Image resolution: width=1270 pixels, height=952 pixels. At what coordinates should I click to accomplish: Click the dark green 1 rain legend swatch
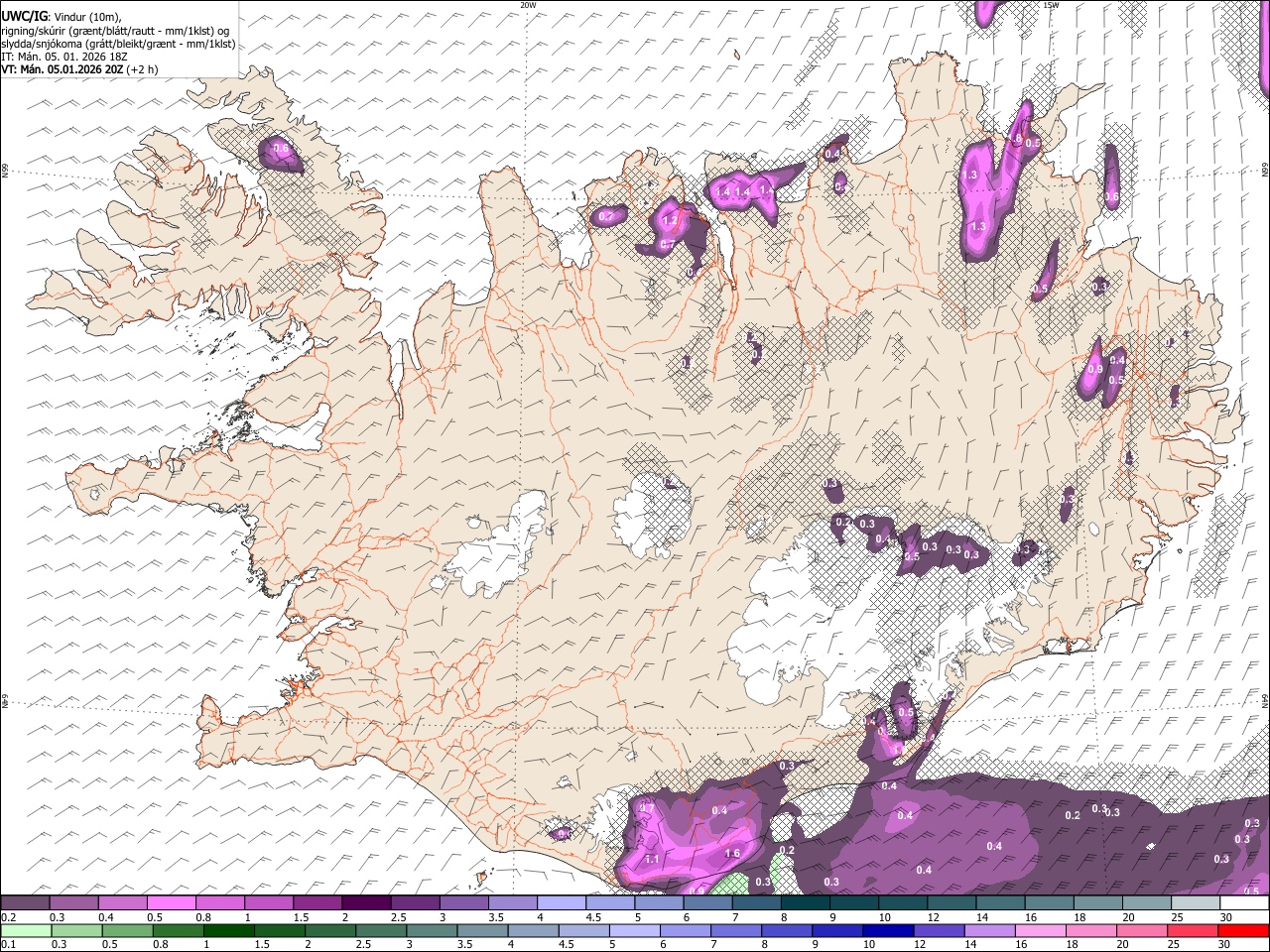coord(228,930)
